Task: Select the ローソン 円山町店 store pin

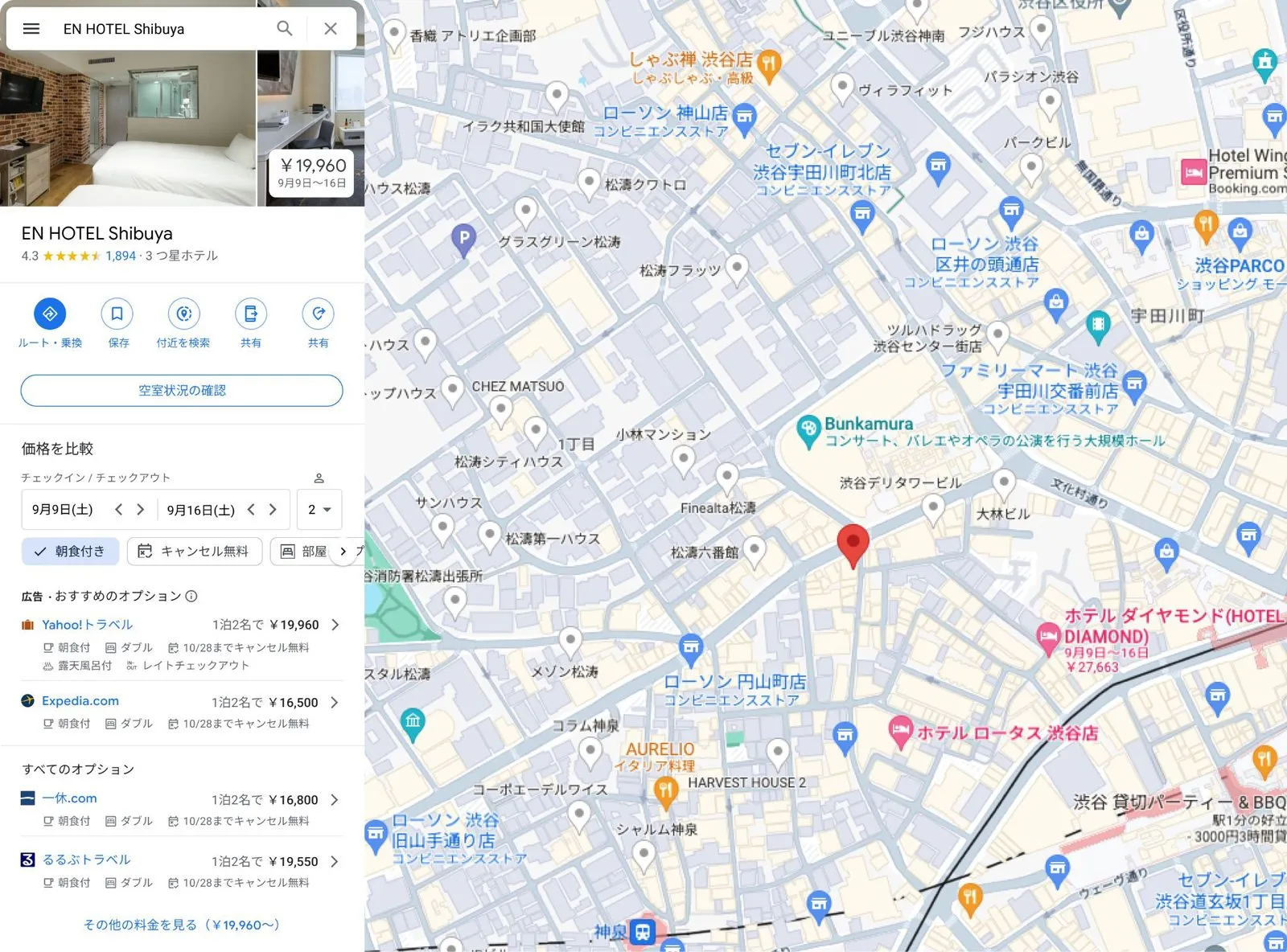Action: tap(690, 648)
